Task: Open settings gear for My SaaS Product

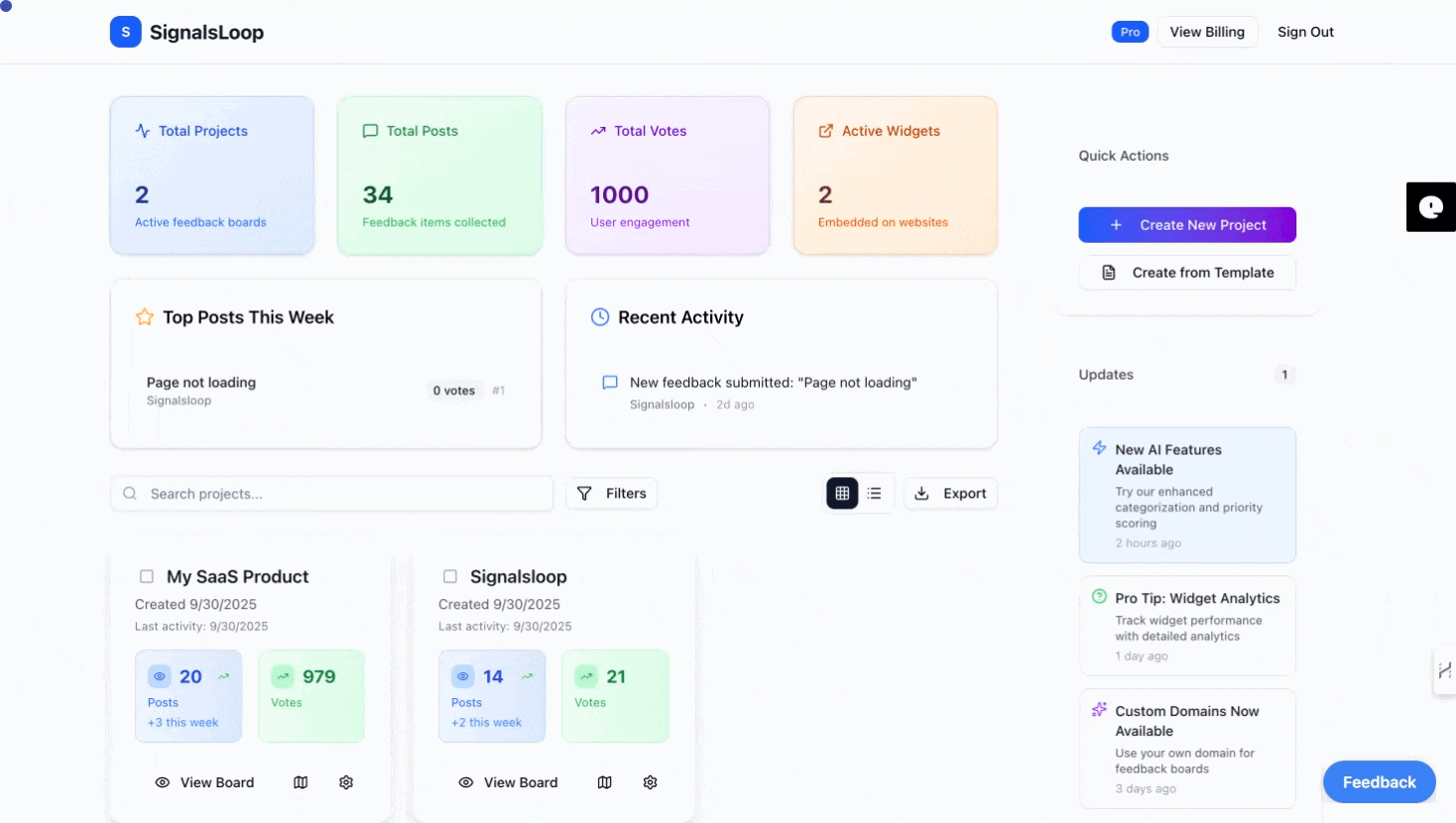Action: [x=346, y=782]
